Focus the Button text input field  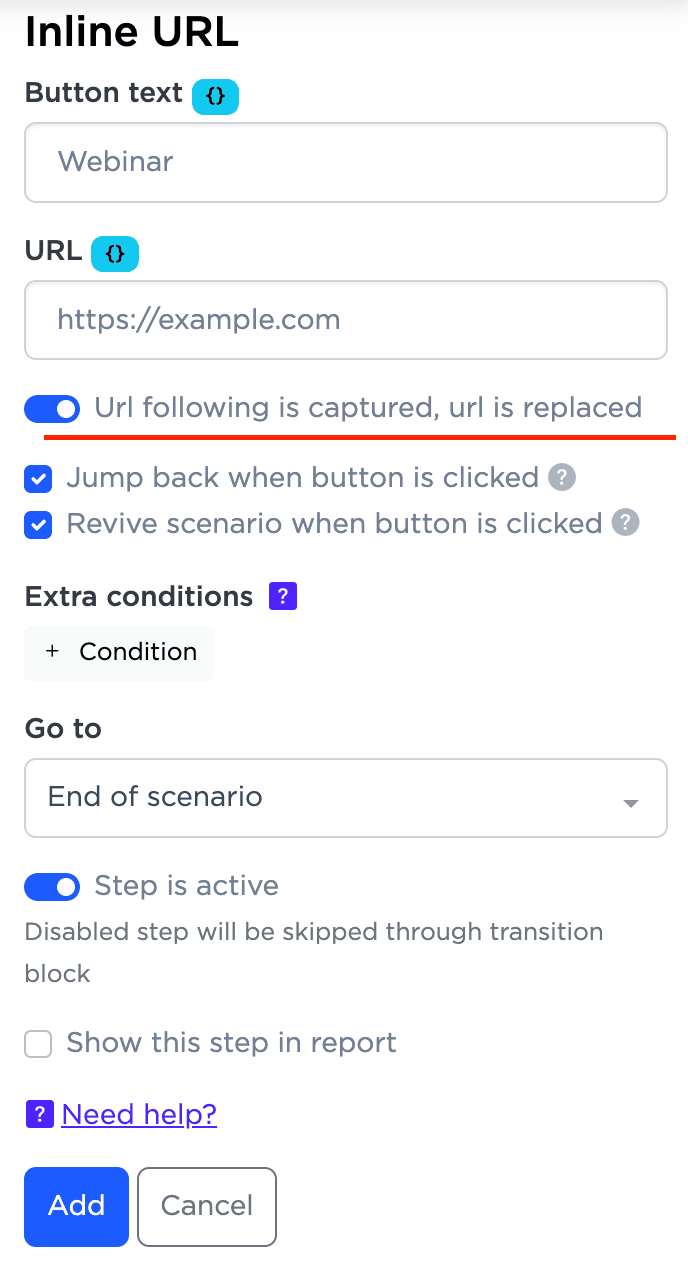coord(345,162)
